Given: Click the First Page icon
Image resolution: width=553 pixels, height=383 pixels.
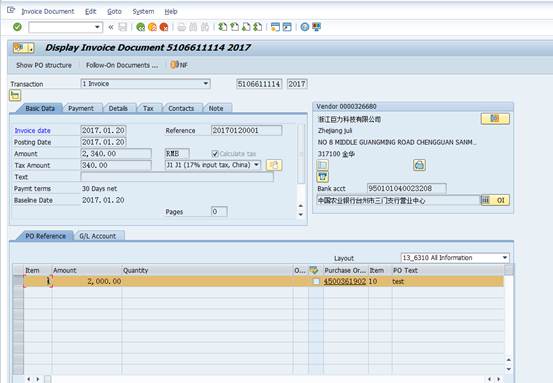Looking at the screenshot, I should coord(223,27).
